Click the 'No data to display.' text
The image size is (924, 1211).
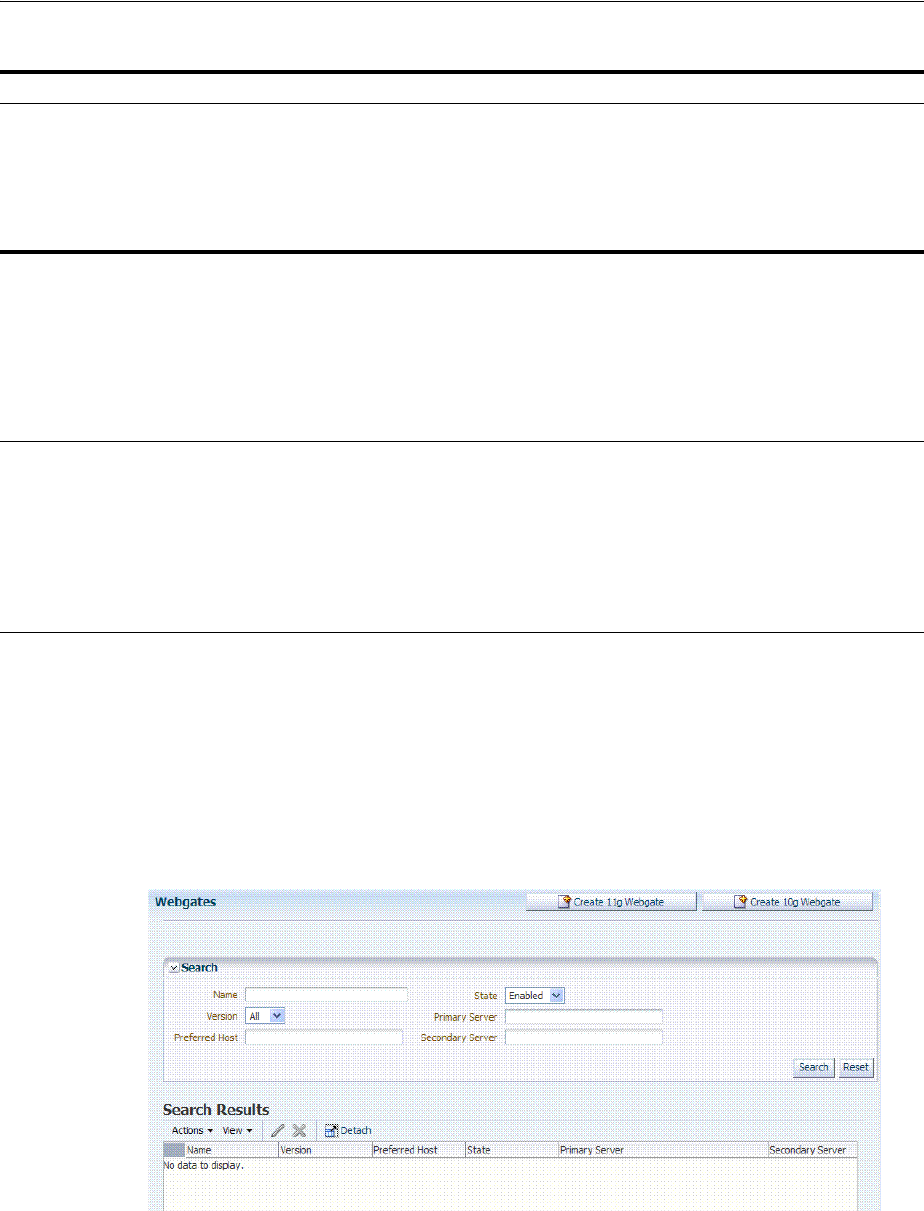pos(203,1165)
